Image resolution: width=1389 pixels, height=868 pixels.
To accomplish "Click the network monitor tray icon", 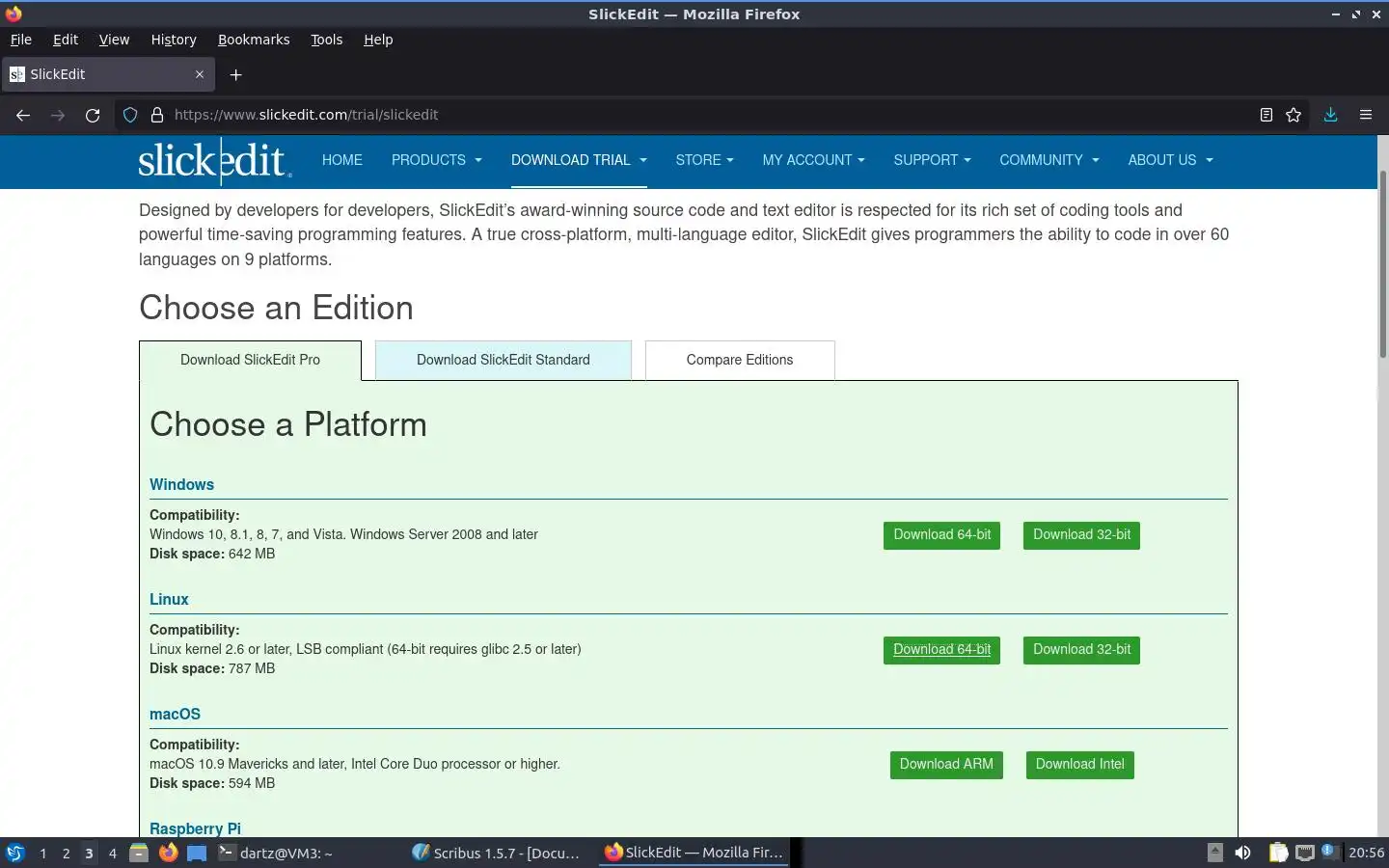I will 1304,853.
